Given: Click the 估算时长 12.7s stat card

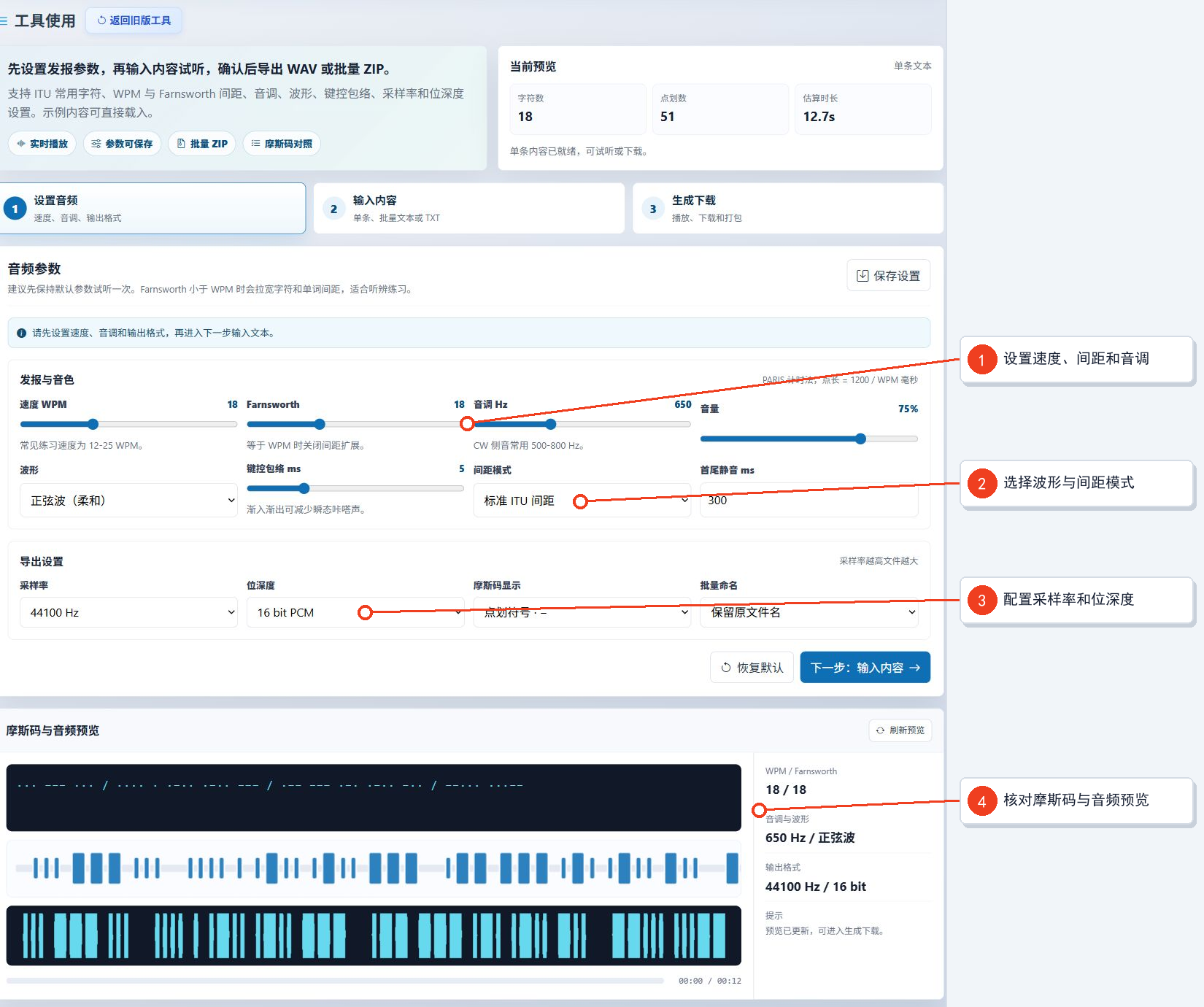Looking at the screenshot, I should 863,109.
